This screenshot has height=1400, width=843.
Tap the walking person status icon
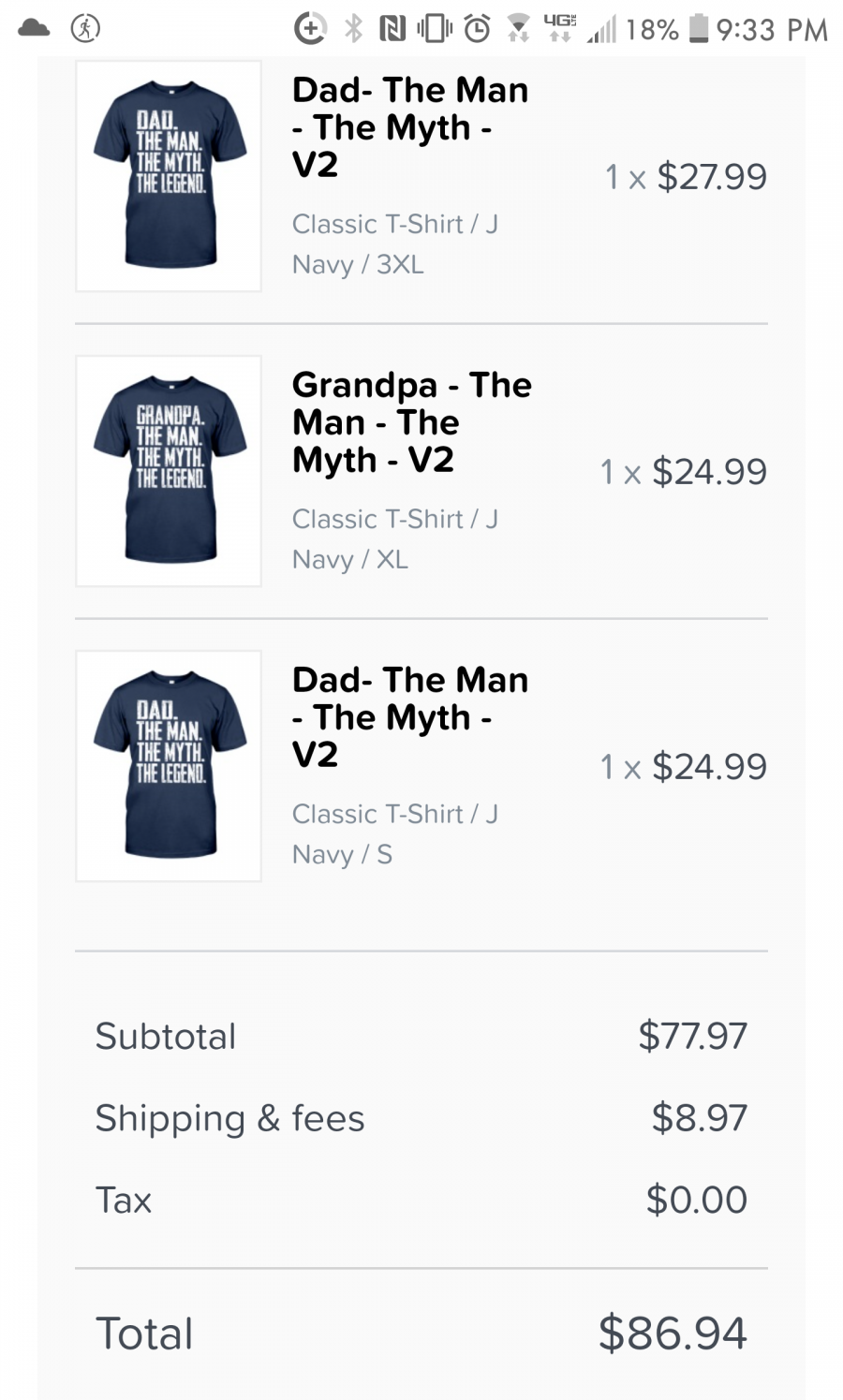tap(85, 29)
